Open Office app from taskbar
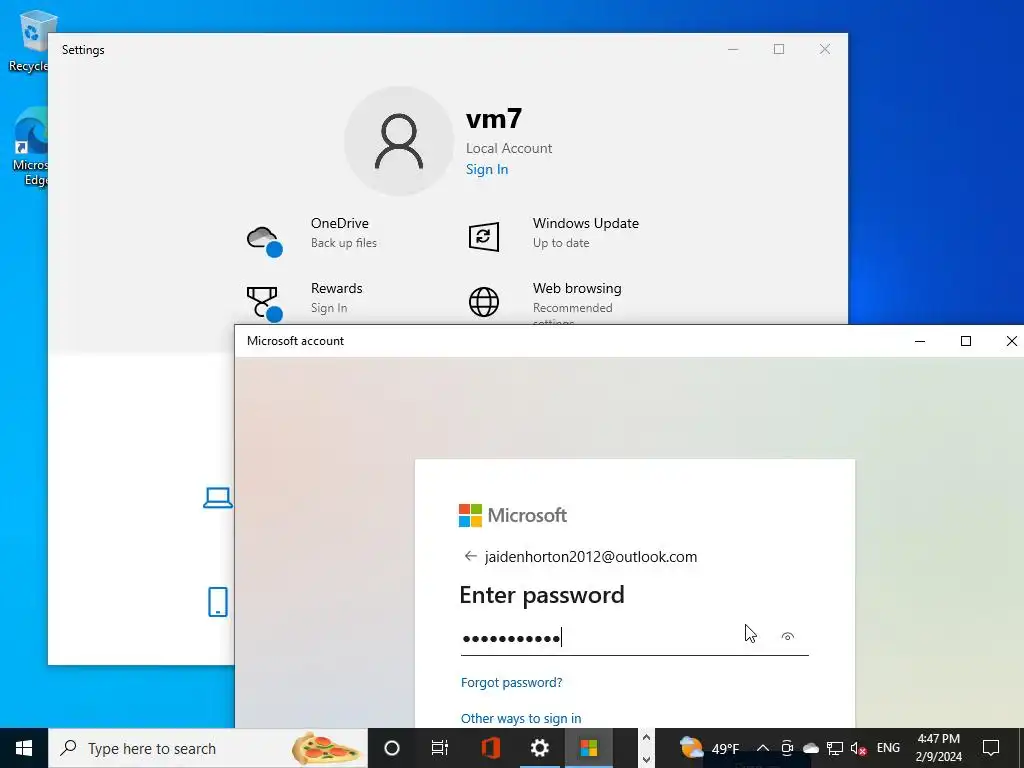Image resolution: width=1024 pixels, height=768 pixels. [490, 748]
